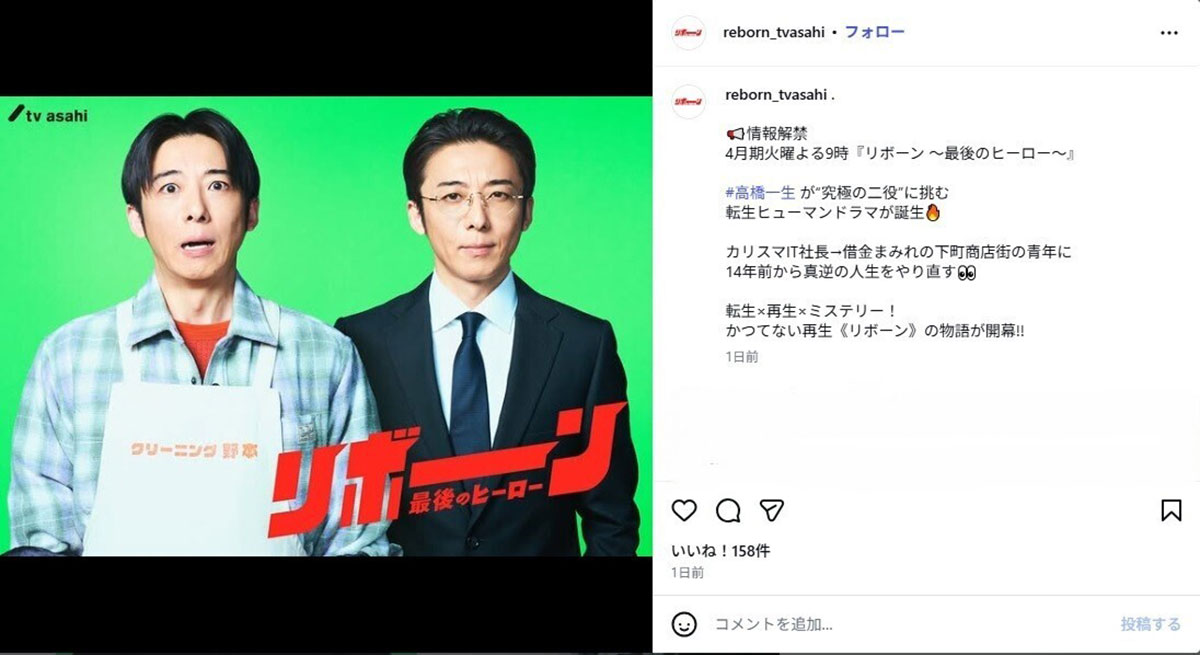
Task: Open reborn_tvasahi username in the header
Action: 774,32
